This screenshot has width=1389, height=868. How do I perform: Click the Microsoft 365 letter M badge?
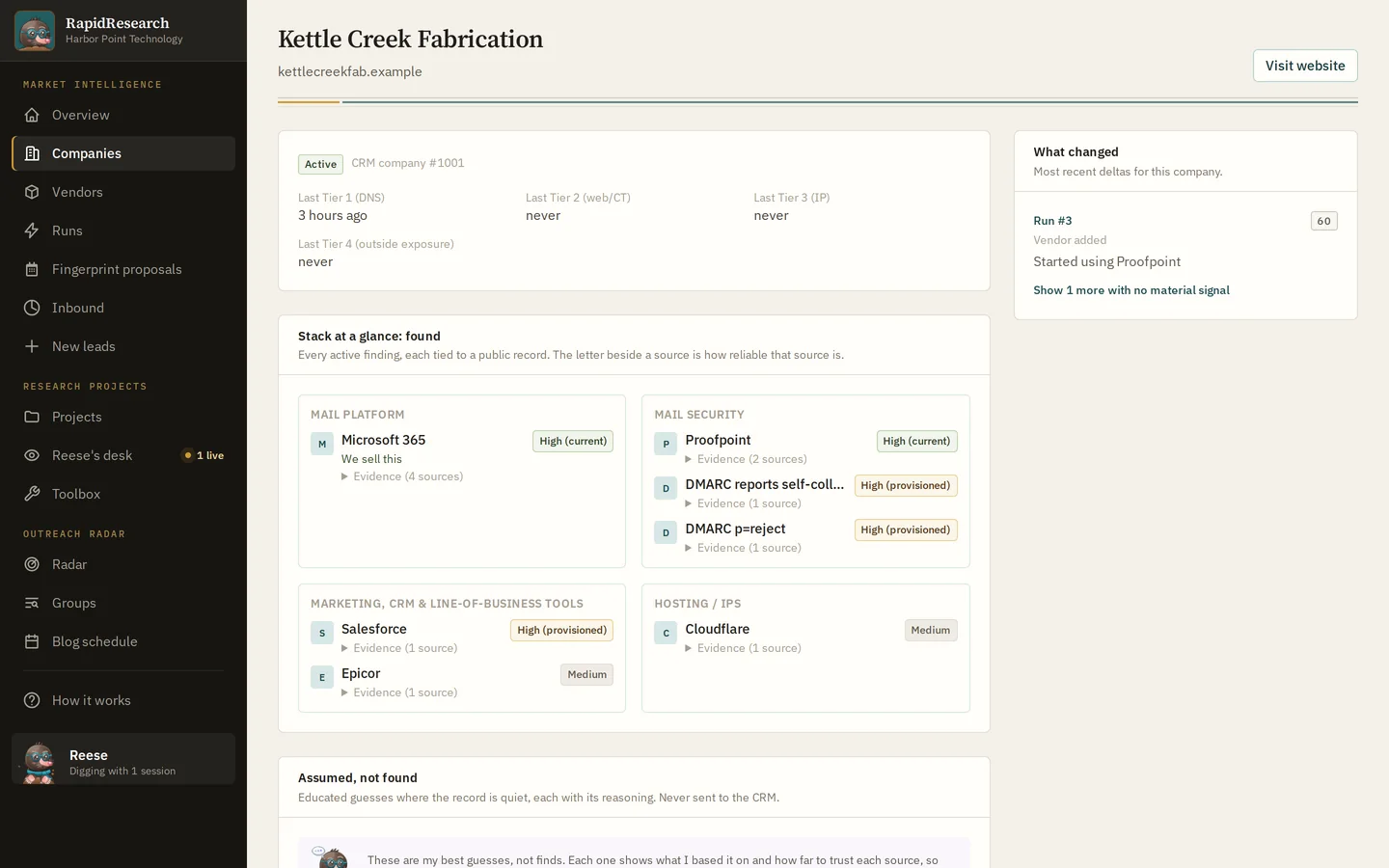coord(322,444)
